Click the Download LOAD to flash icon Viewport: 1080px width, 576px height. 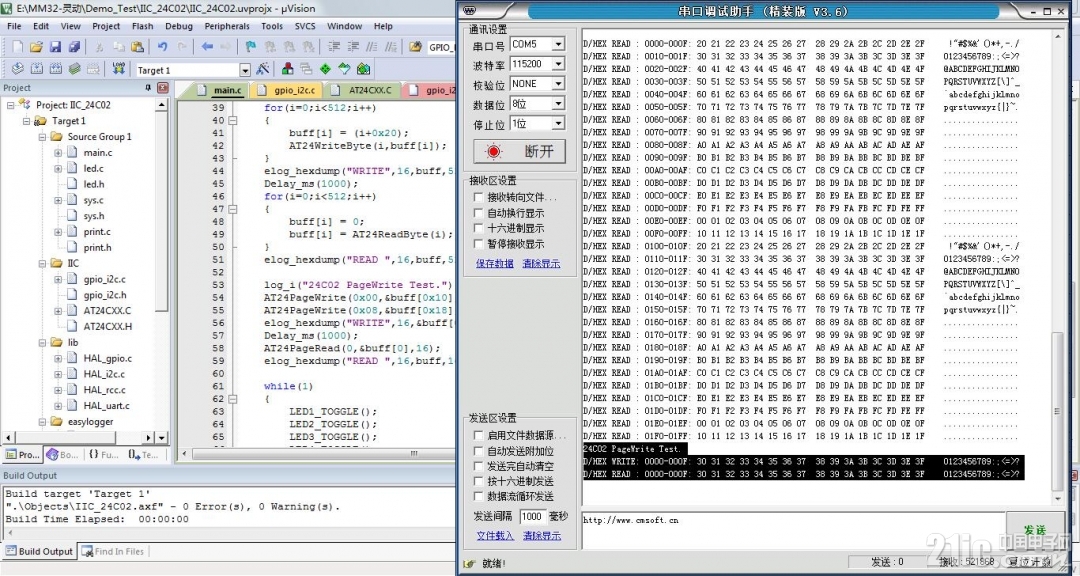(x=118, y=70)
